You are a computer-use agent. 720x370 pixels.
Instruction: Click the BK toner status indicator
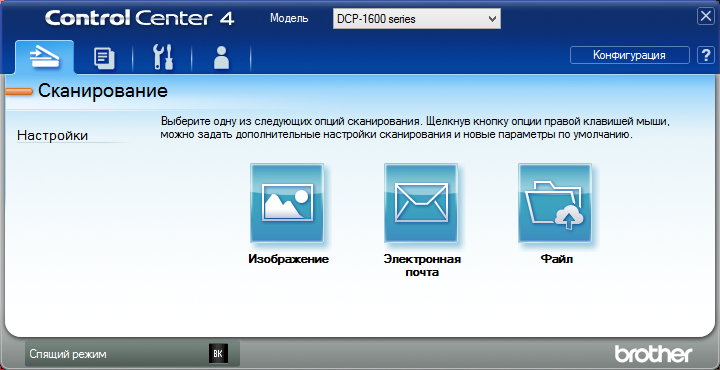point(218,354)
